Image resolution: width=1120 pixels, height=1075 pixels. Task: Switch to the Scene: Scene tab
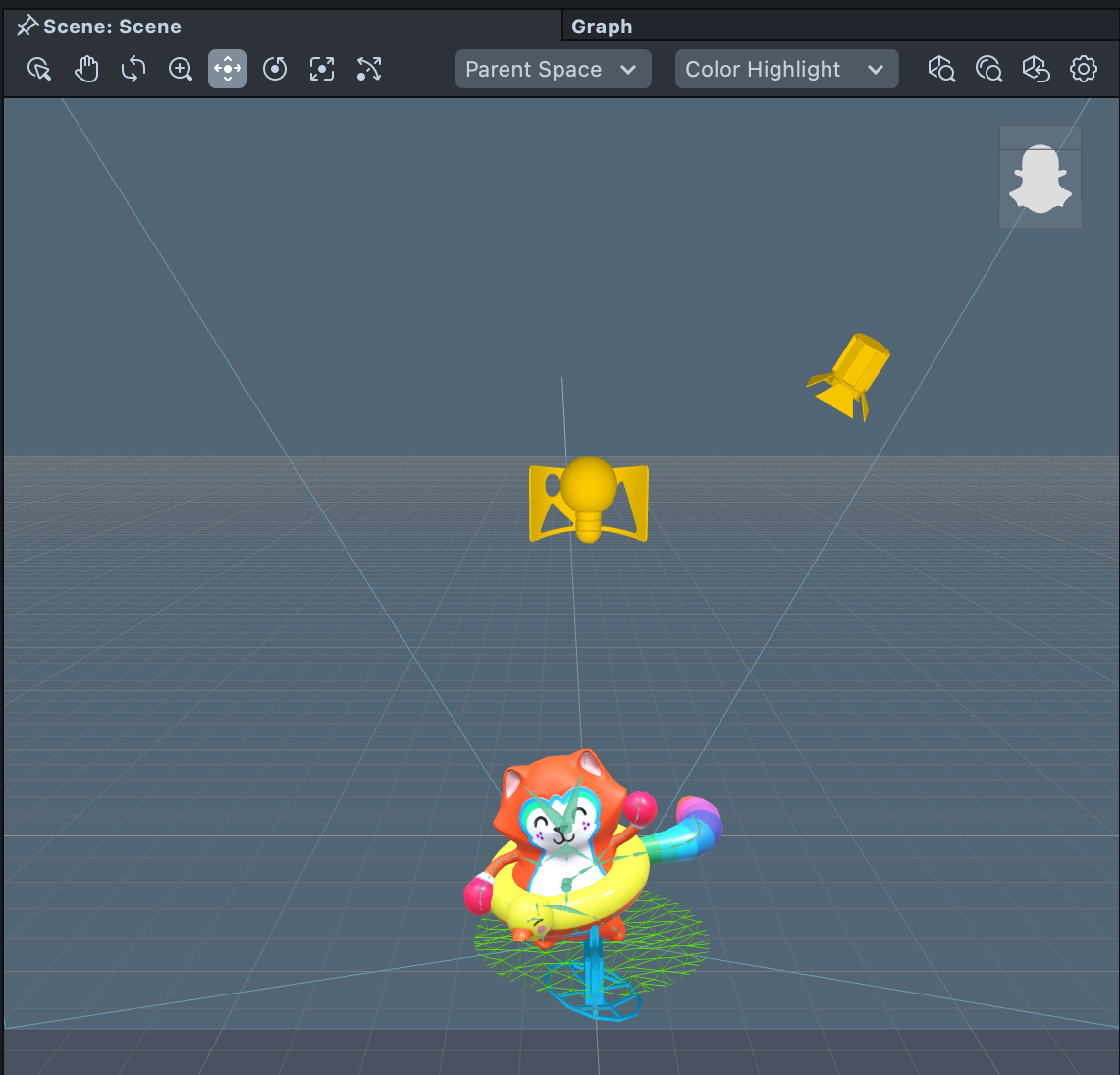coord(112,27)
